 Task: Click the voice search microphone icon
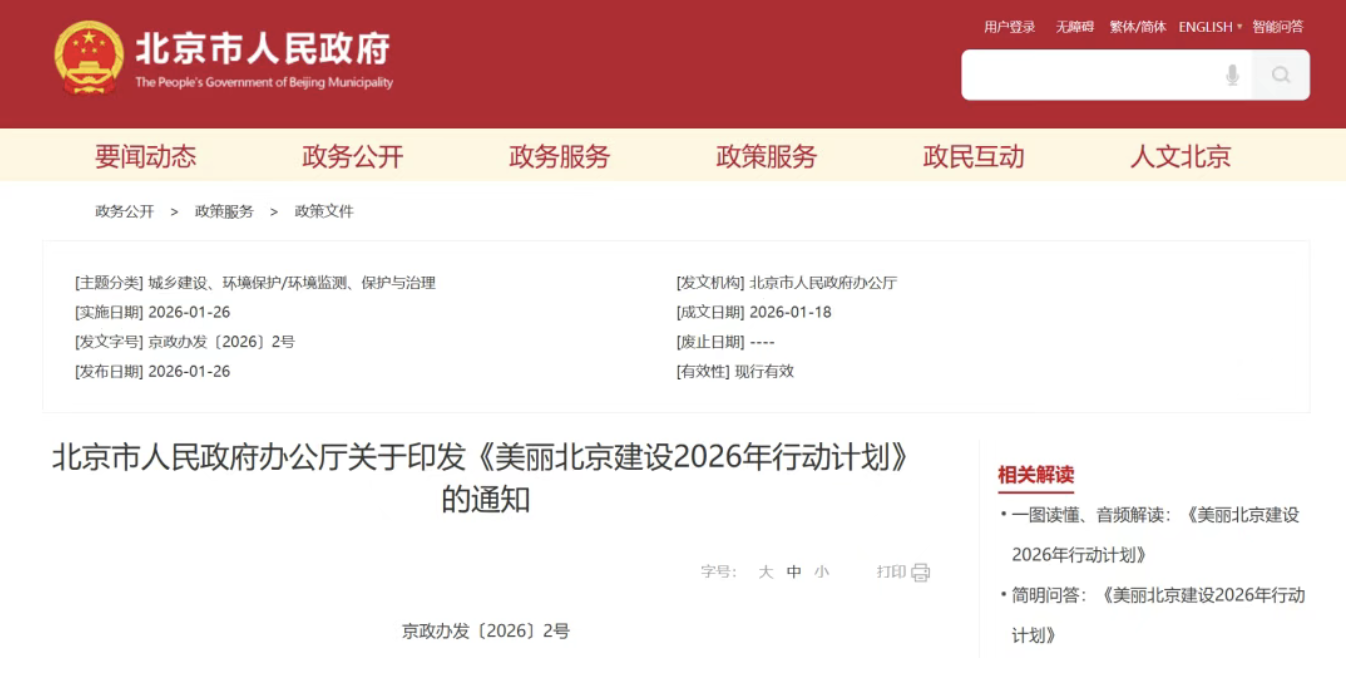(x=1232, y=75)
